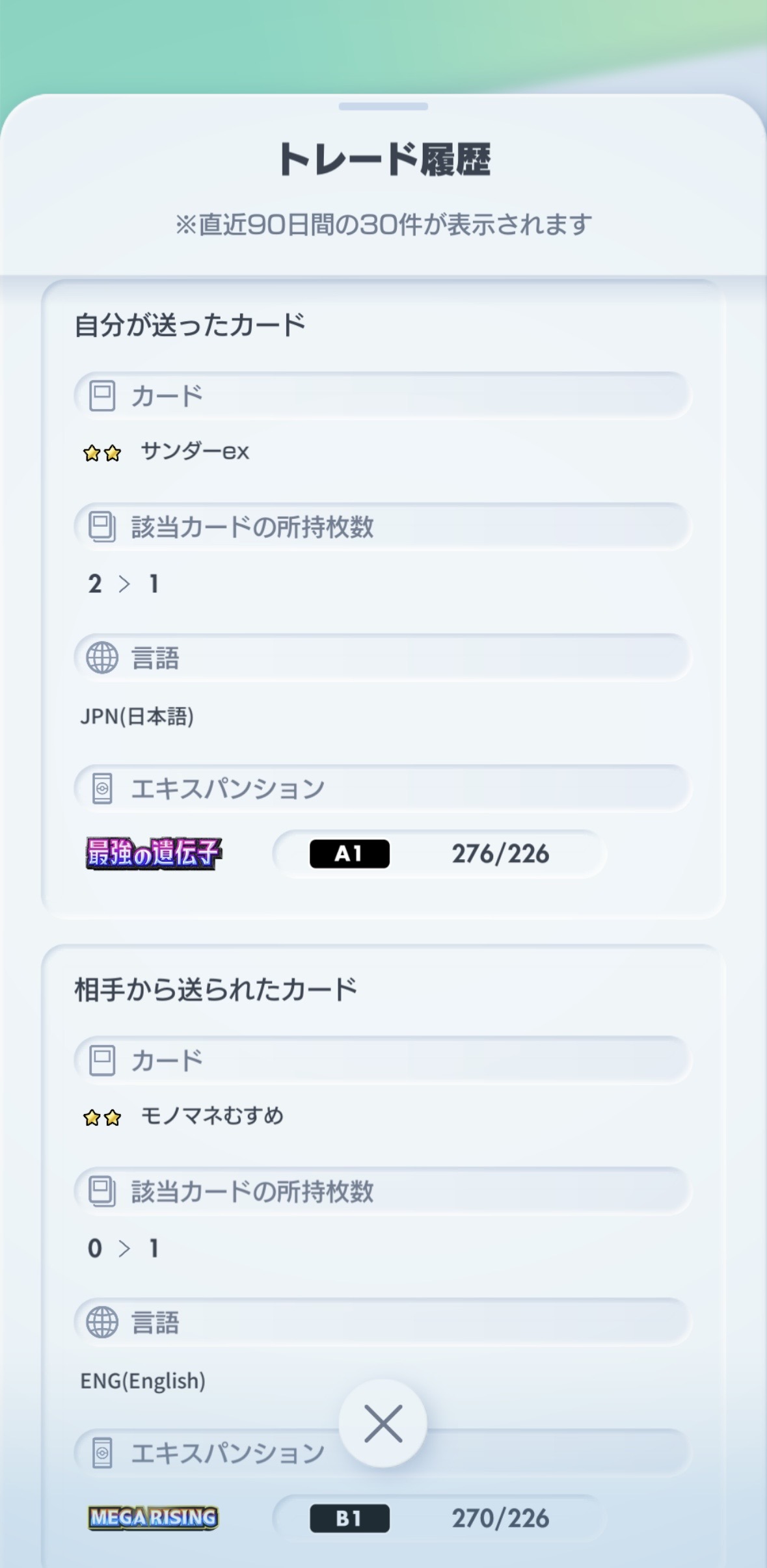Click the 最強の遺伝子 expansion logo
This screenshot has height=1568, width=767.
point(154,853)
